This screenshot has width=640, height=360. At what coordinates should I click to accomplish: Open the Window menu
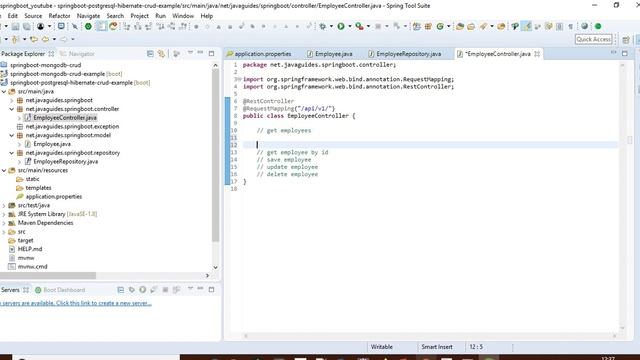click(x=183, y=16)
